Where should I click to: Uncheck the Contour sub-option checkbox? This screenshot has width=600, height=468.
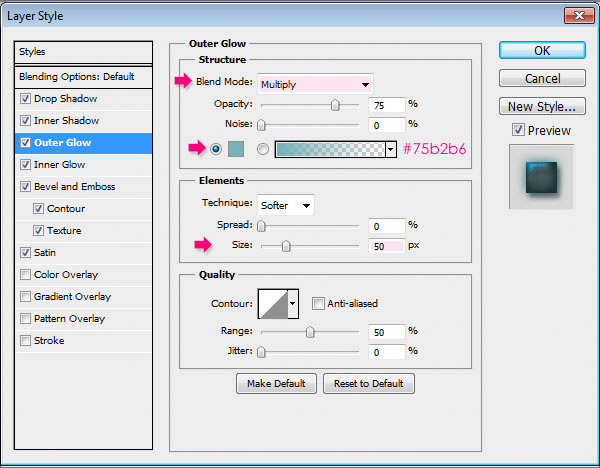point(38,209)
